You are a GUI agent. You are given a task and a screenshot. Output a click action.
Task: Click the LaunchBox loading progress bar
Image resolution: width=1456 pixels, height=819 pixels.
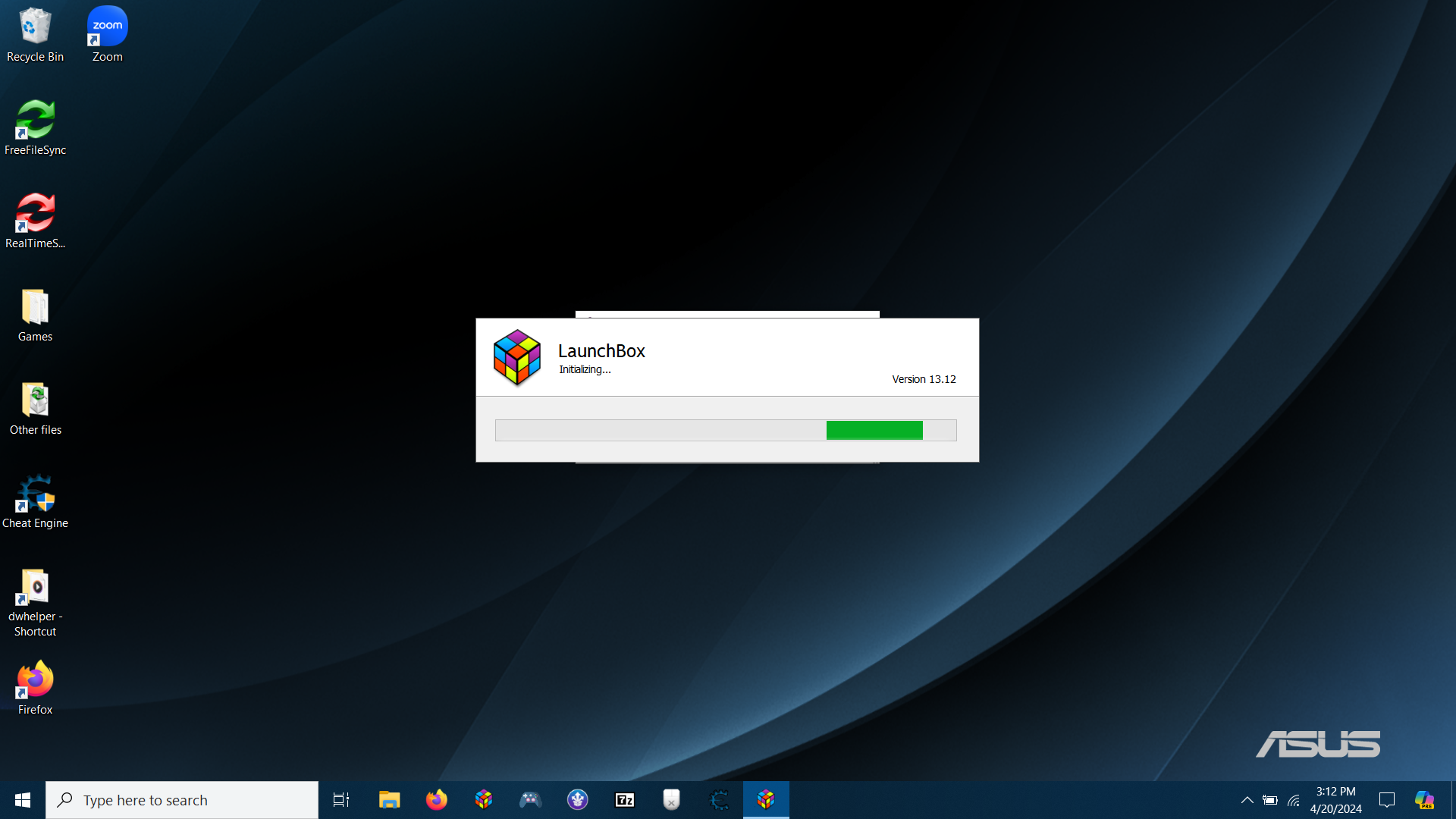point(726,430)
